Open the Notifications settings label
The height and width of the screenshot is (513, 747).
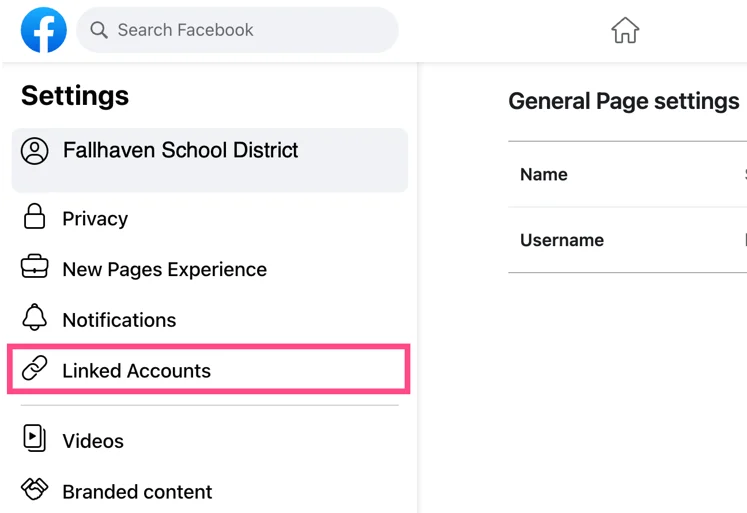(x=119, y=320)
